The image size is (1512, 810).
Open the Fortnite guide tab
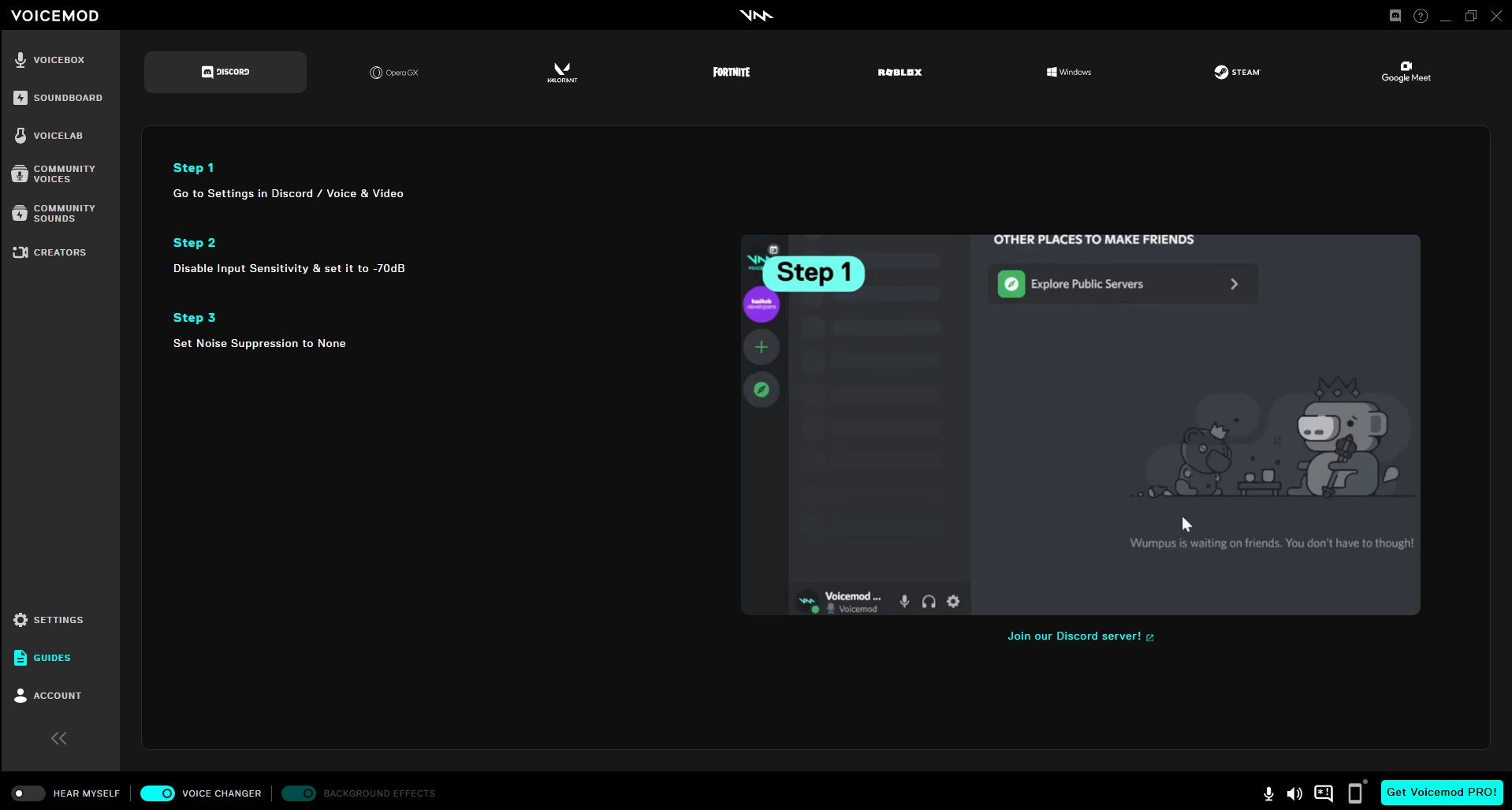click(732, 72)
